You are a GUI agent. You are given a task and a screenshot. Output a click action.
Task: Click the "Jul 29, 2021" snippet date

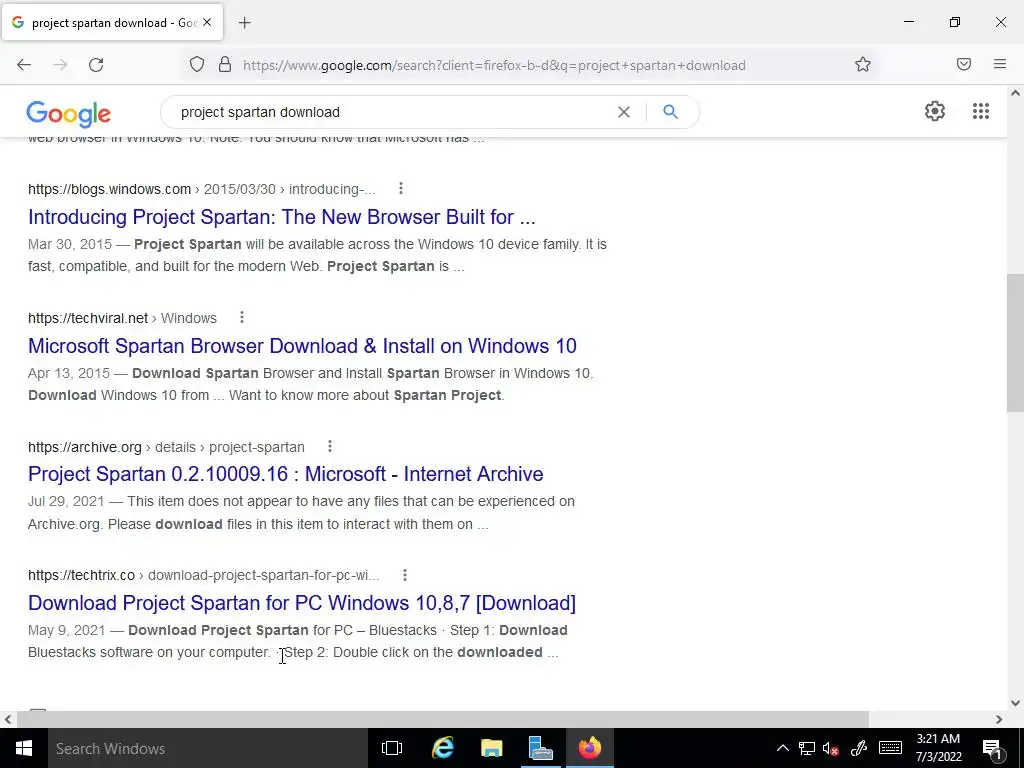(x=66, y=502)
